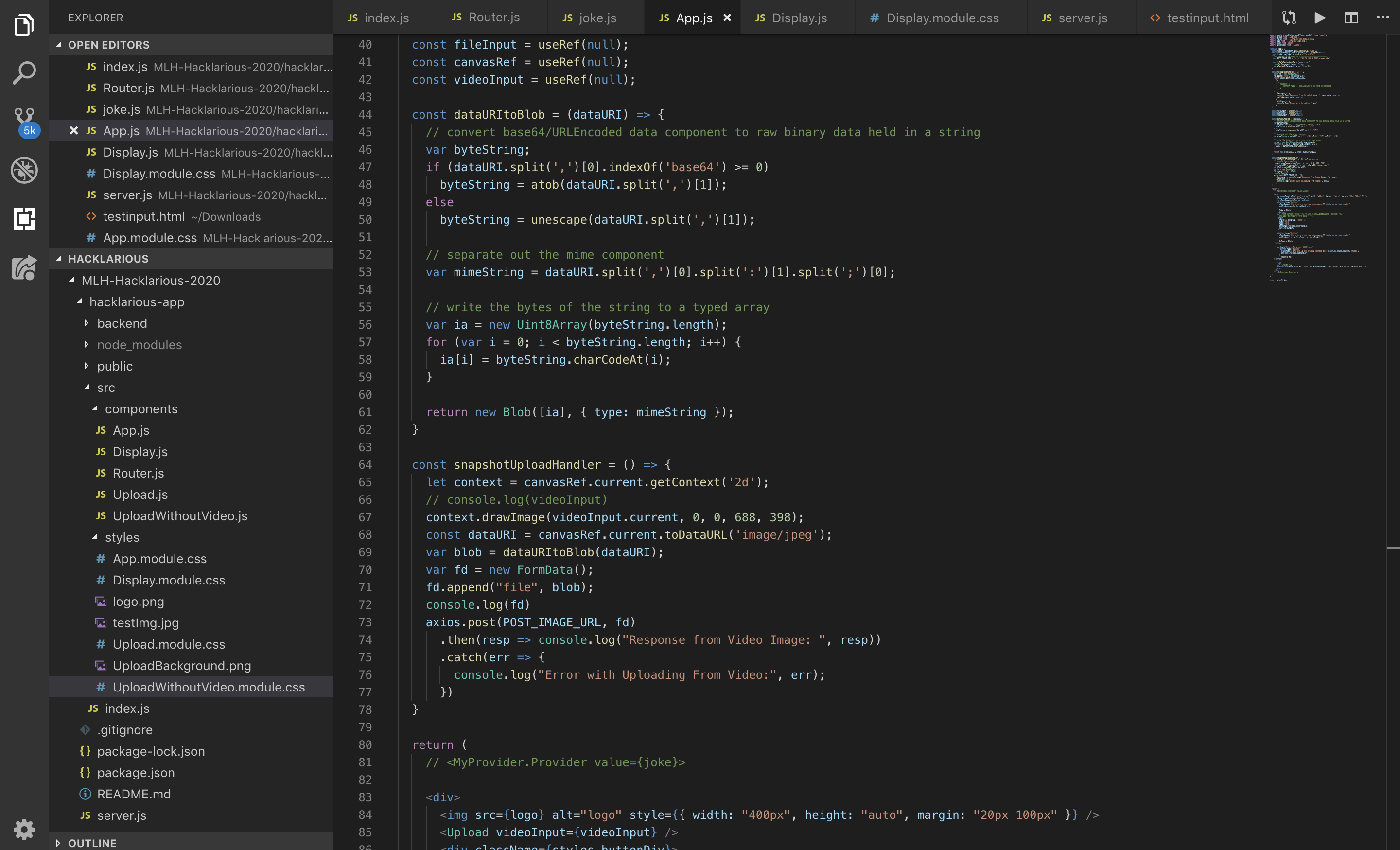
Task: Switch to the server.js tab
Action: click(x=1082, y=18)
